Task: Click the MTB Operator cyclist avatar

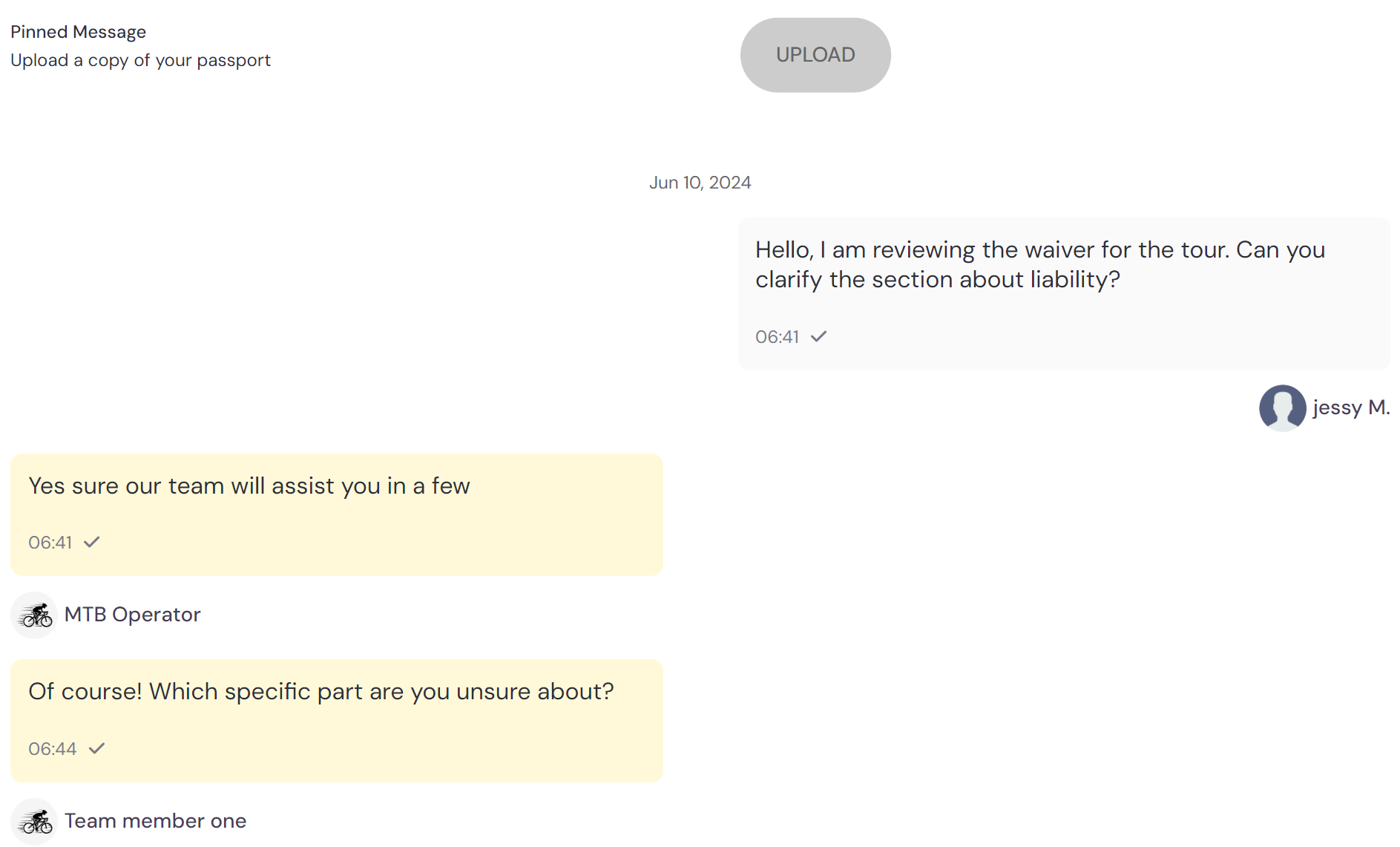Action: (34, 615)
